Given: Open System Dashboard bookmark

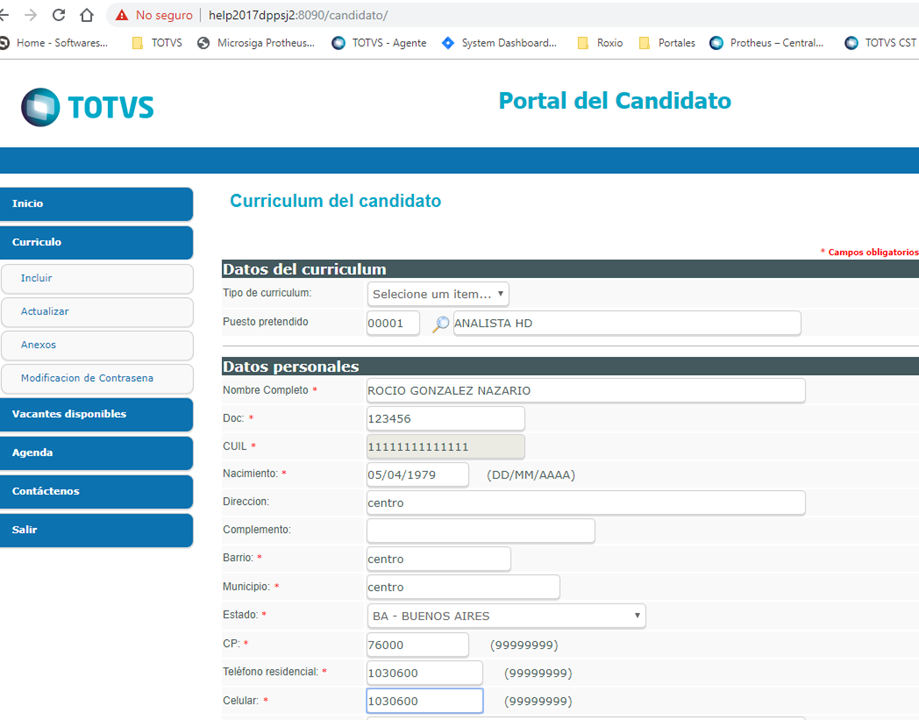Looking at the screenshot, I should pos(499,43).
